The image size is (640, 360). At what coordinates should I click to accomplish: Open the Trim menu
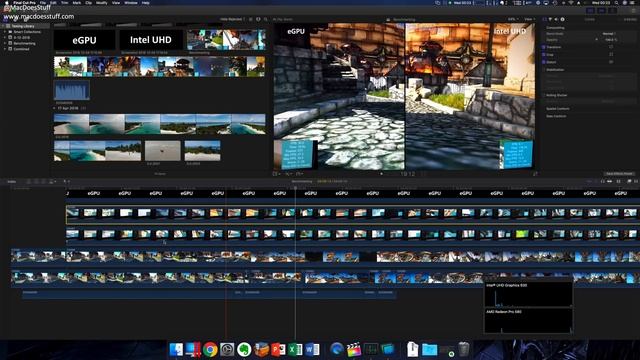point(64,3)
